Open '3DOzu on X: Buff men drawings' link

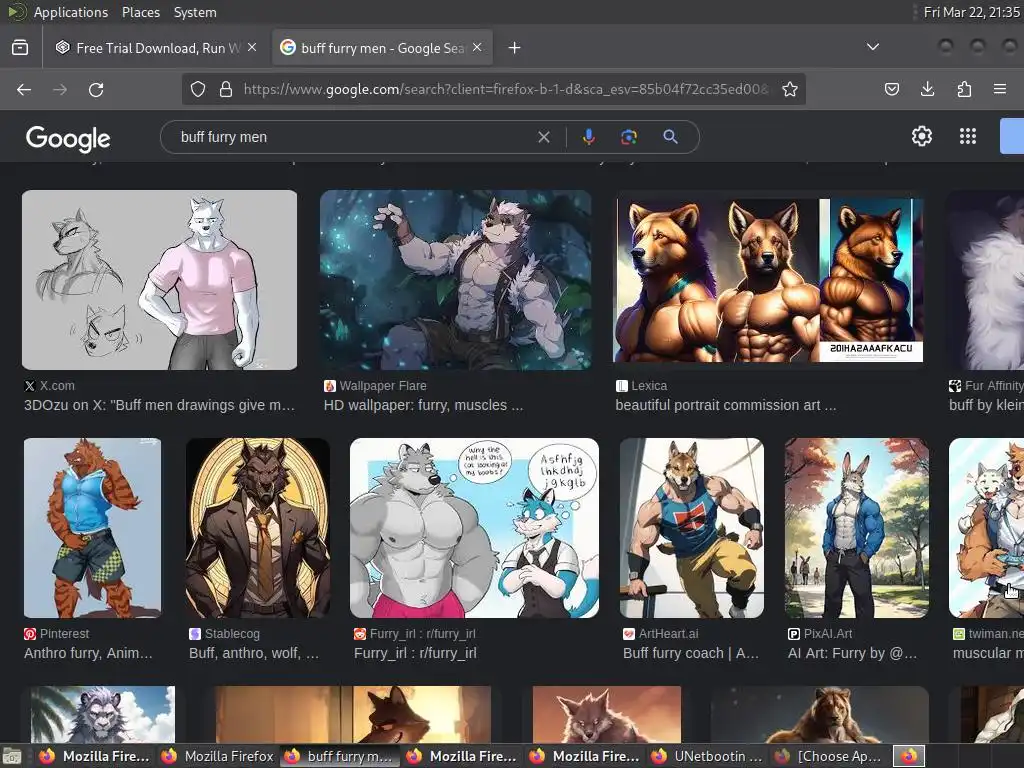point(159,405)
